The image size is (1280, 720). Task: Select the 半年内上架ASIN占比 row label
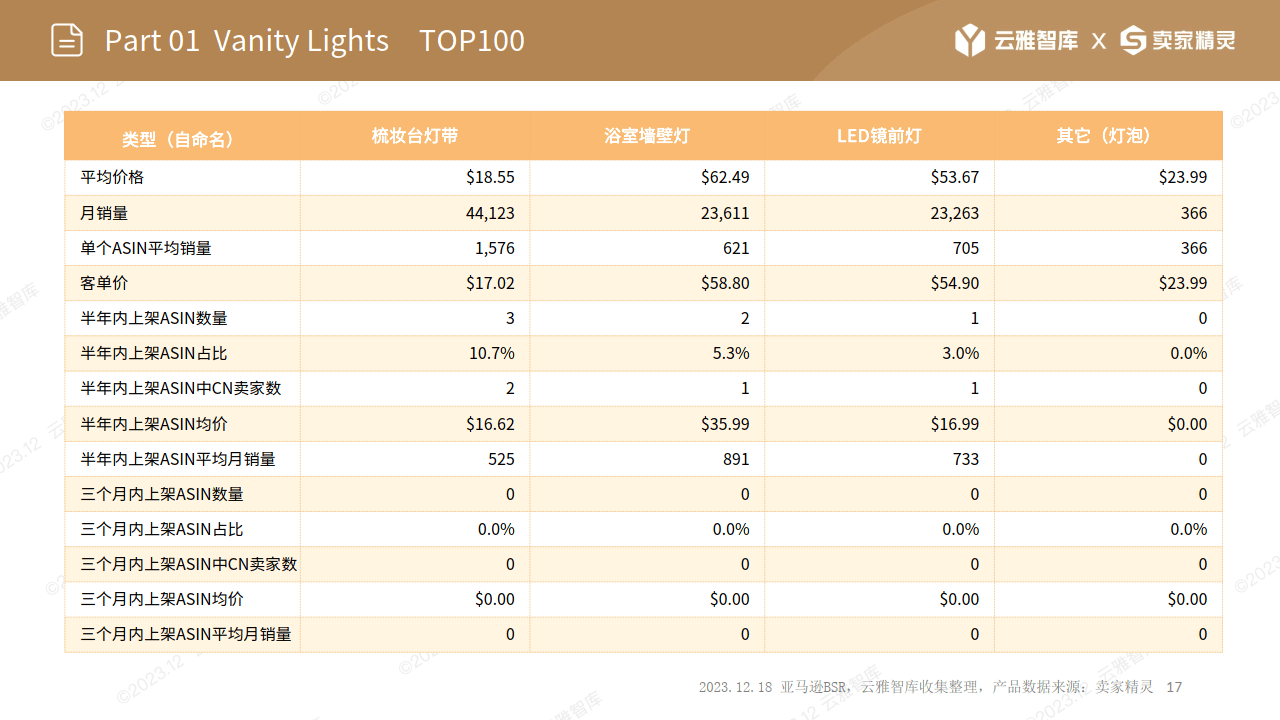(154, 353)
